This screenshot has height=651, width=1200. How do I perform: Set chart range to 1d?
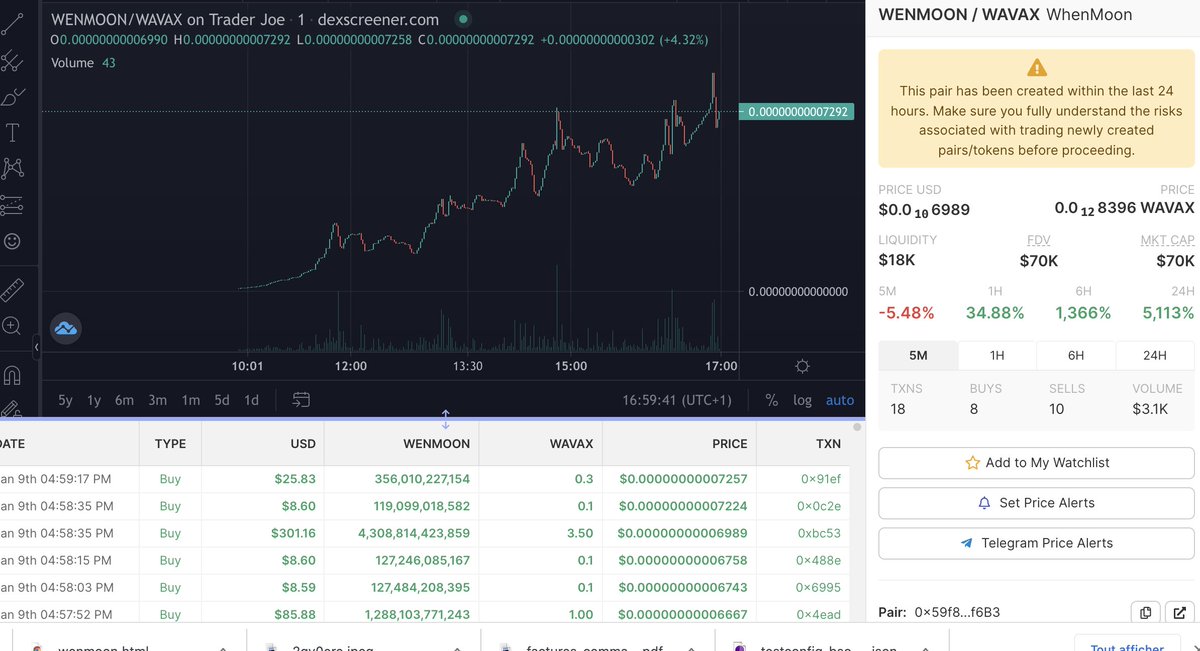[252, 400]
